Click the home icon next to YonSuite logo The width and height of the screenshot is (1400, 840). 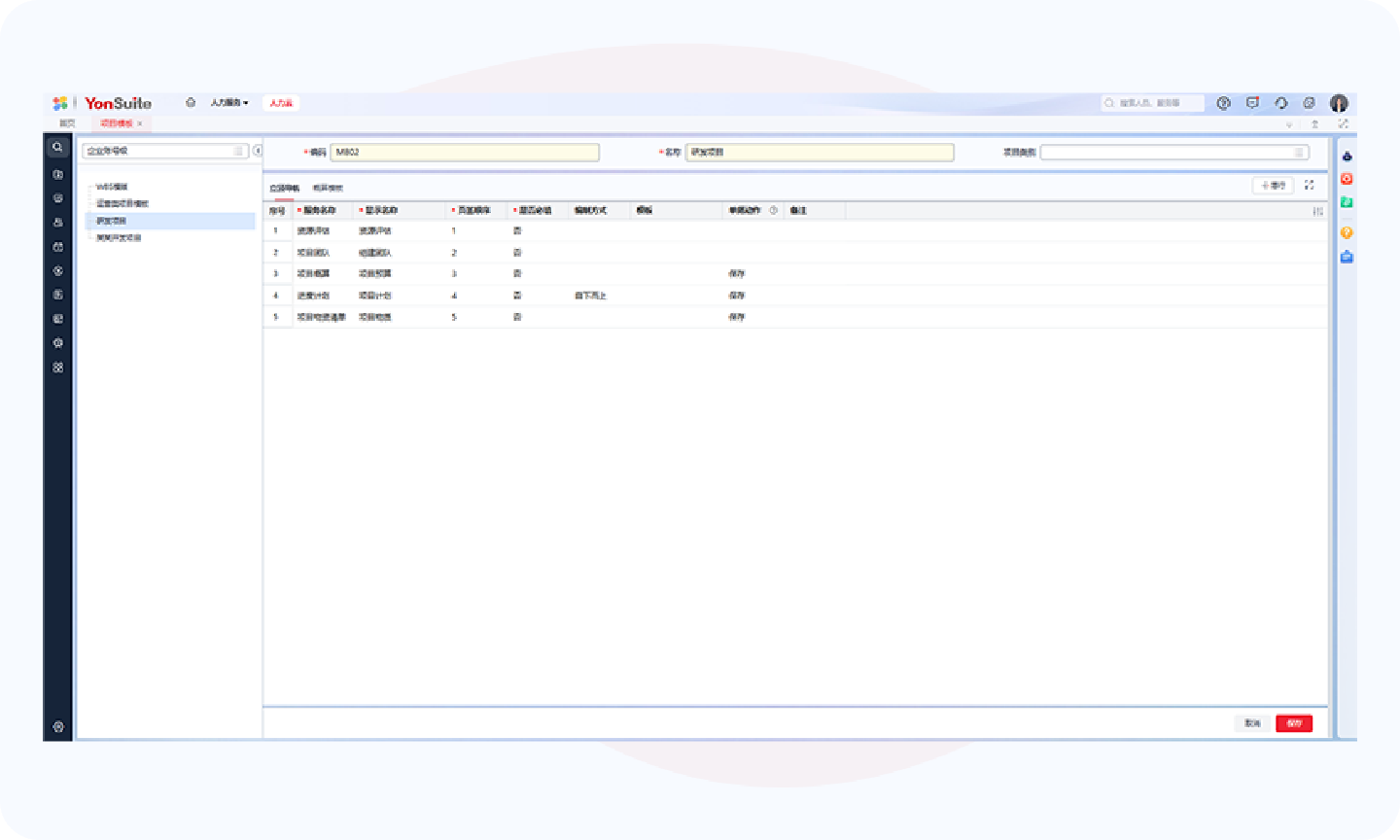click(191, 103)
